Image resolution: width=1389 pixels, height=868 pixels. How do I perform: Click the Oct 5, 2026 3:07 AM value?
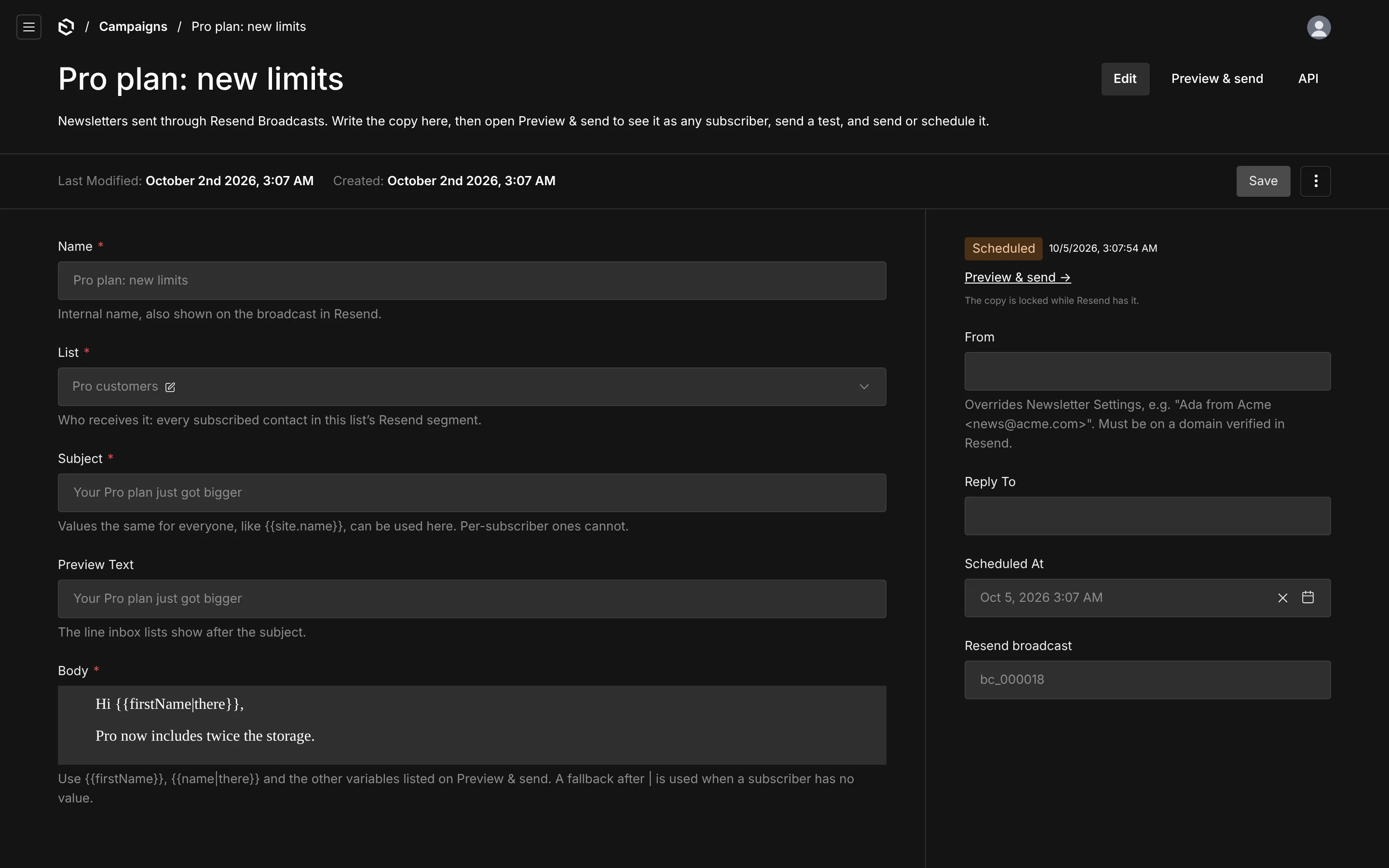1041,598
